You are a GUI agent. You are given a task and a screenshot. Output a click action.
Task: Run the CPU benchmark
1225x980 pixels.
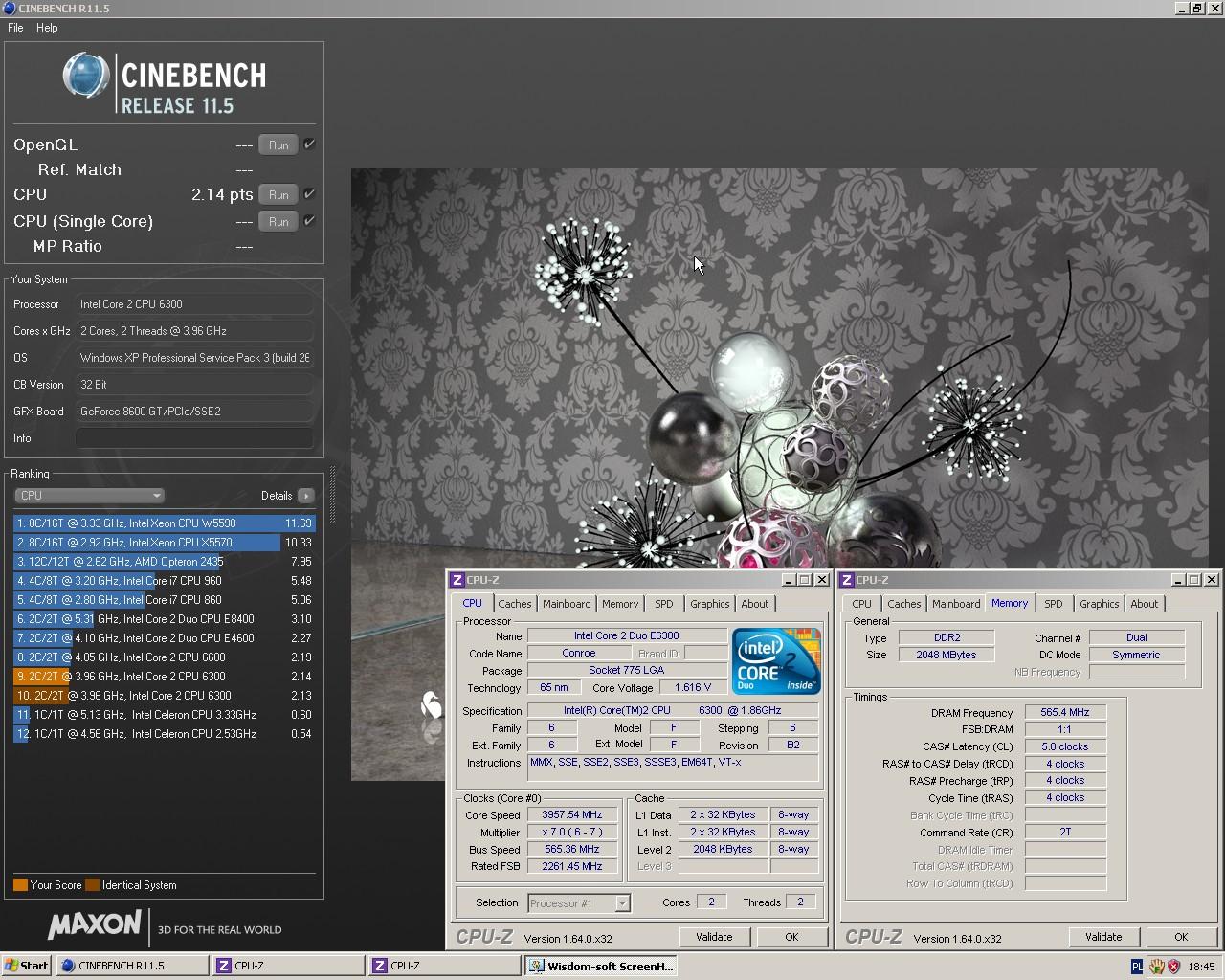pyautogui.click(x=278, y=195)
